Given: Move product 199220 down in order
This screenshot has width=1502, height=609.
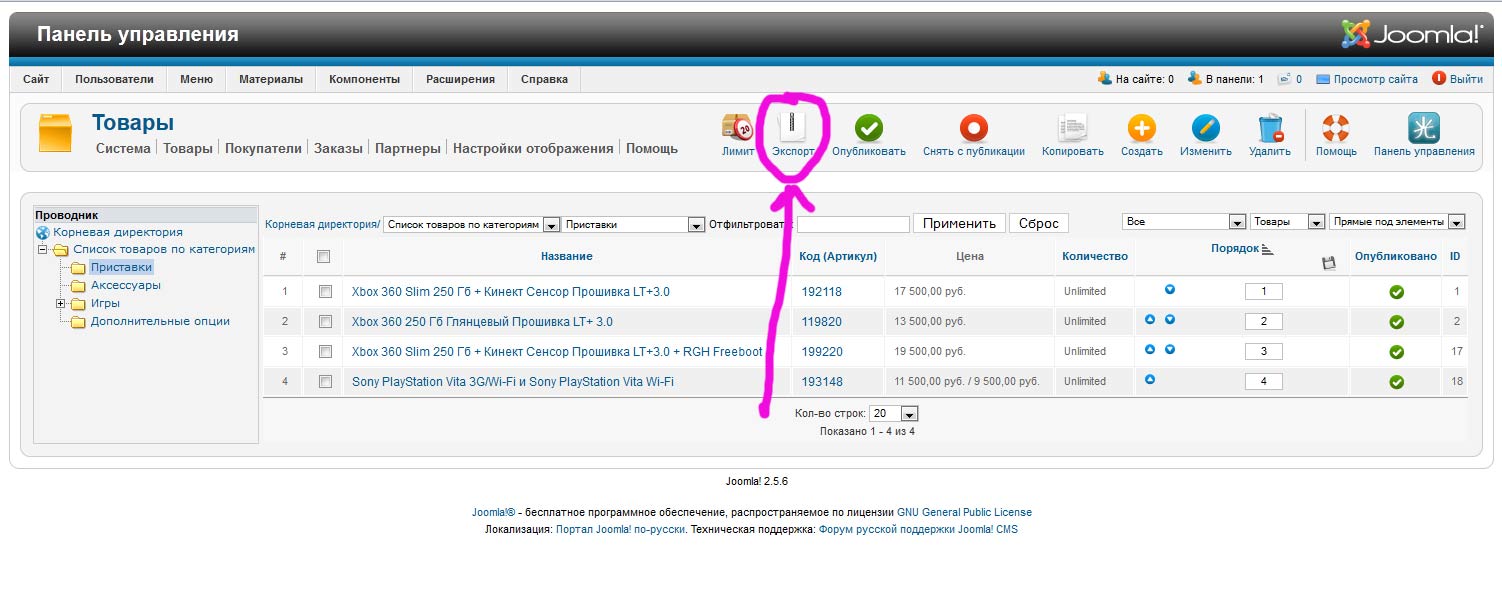Looking at the screenshot, I should pyautogui.click(x=1170, y=350).
